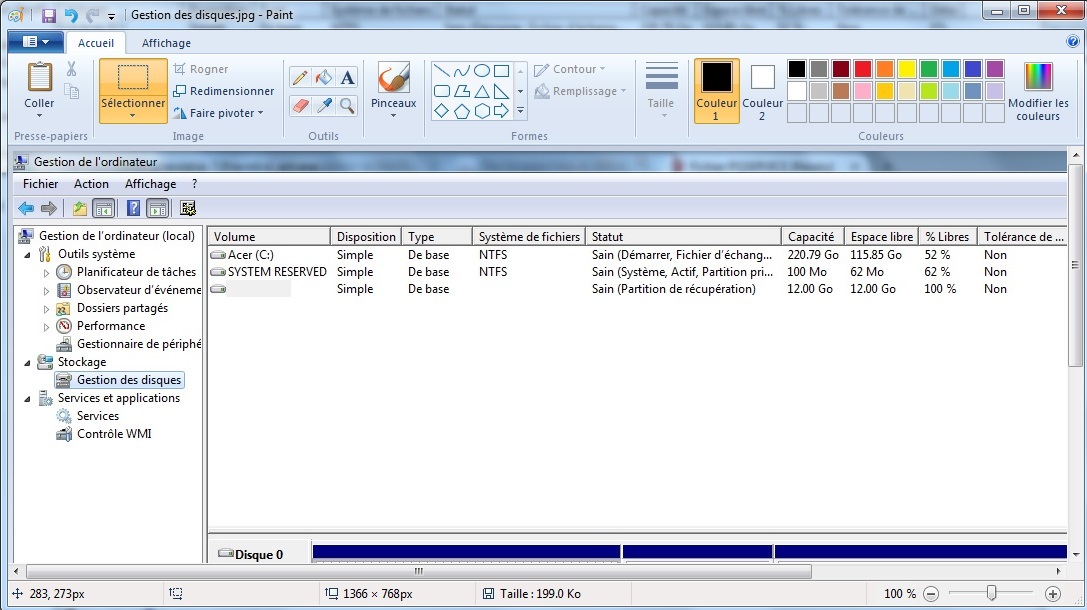Choose the Pentagon shape
This screenshot has height=610, width=1087.
462,111
